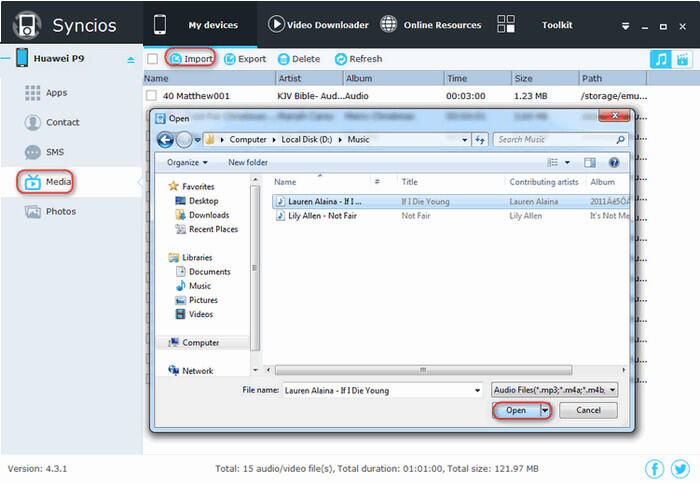Check the select-all checkbox in toolbar
The width and height of the screenshot is (700, 486).
point(152,59)
